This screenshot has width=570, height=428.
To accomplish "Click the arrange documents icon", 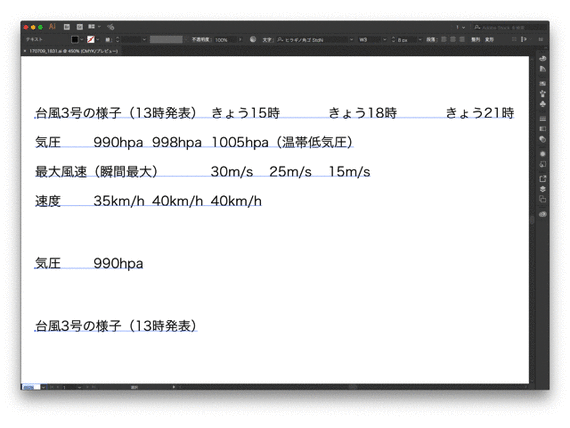I will point(91,27).
